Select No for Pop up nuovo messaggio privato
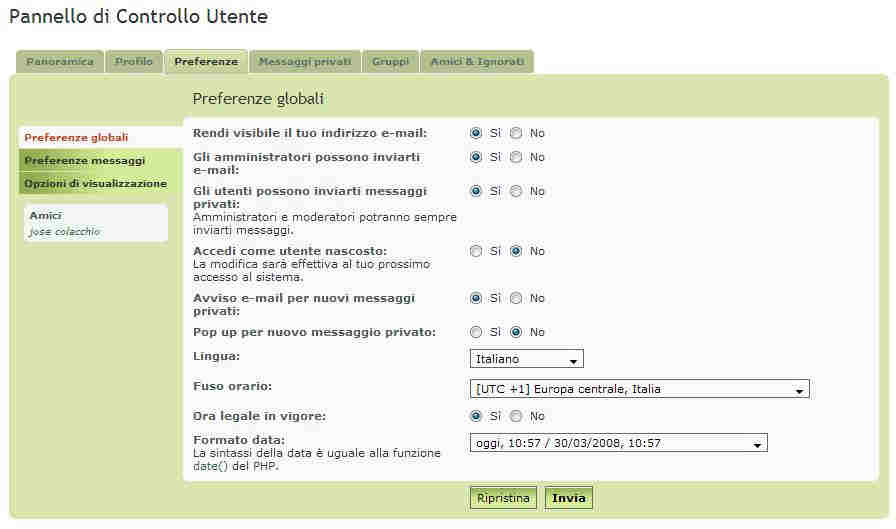The width and height of the screenshot is (896, 529). click(516, 332)
